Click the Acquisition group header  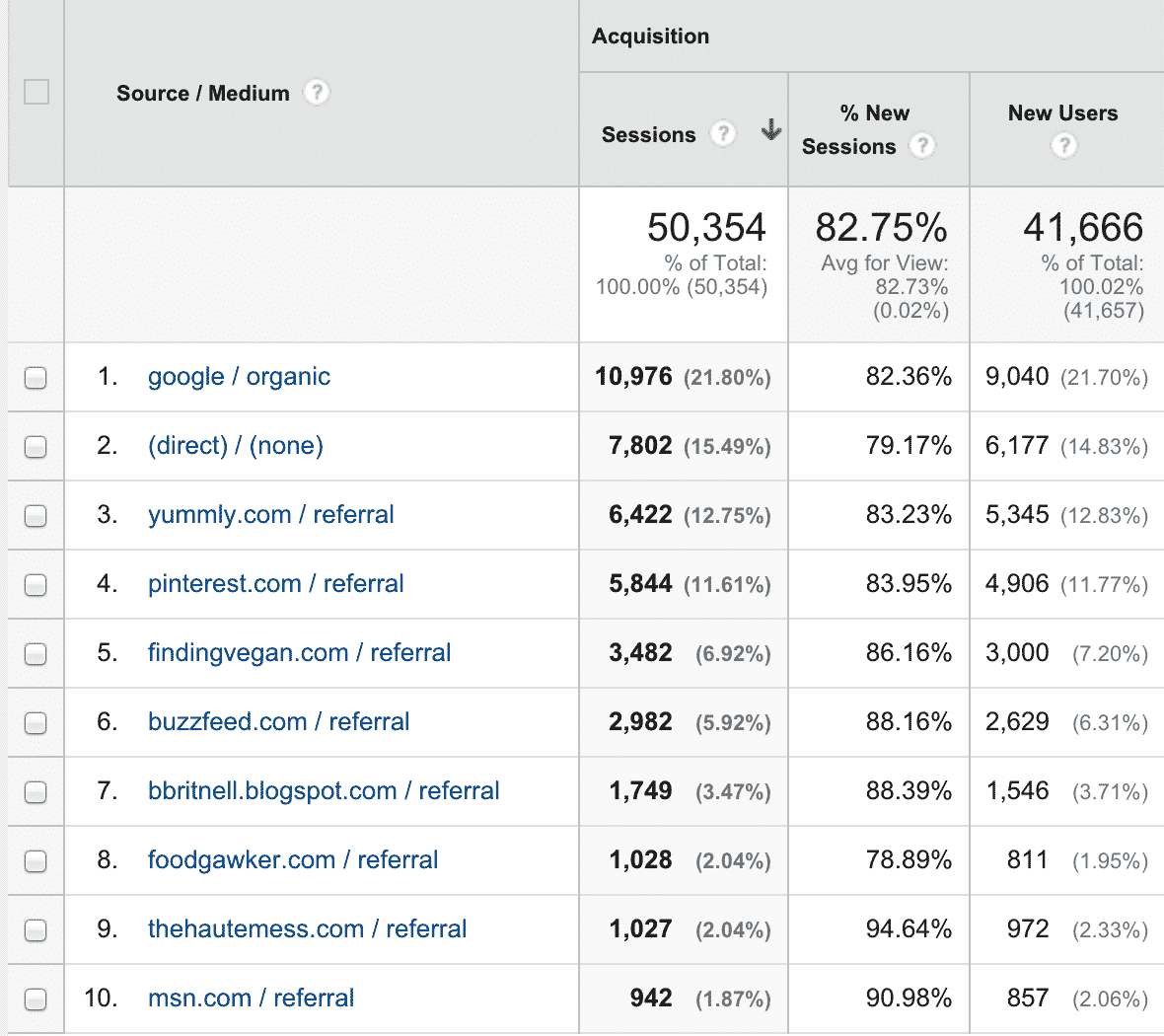point(650,37)
